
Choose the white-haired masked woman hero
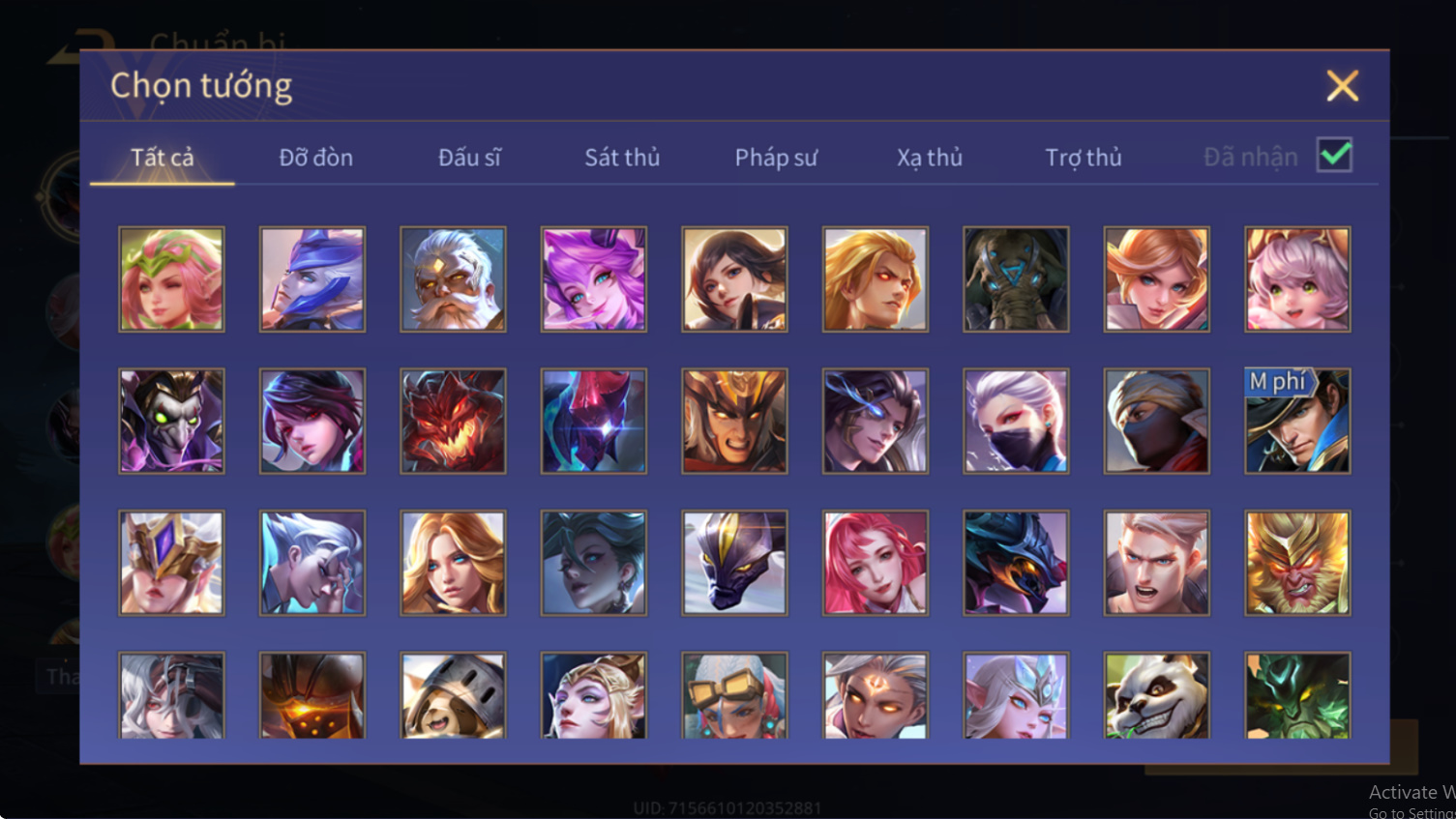tap(1016, 421)
